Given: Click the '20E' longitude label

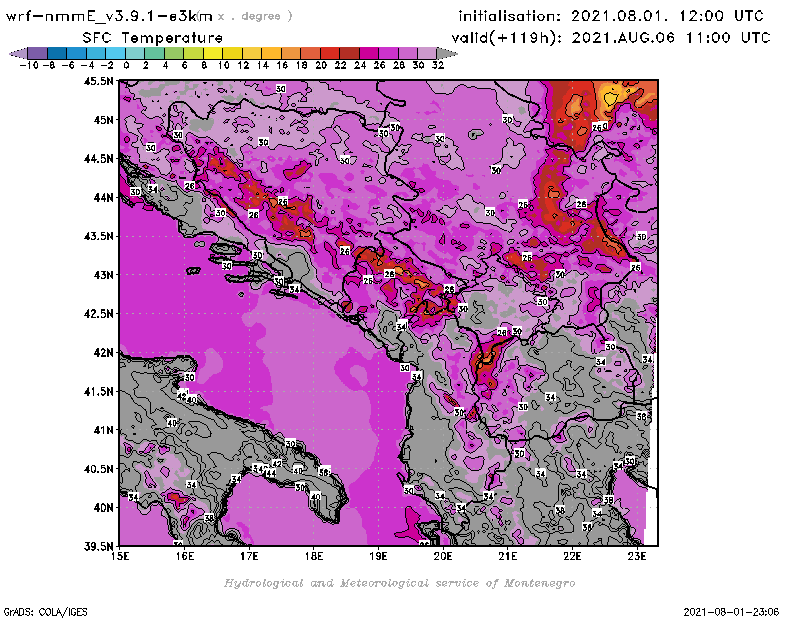Looking at the screenshot, I should tap(443, 556).
